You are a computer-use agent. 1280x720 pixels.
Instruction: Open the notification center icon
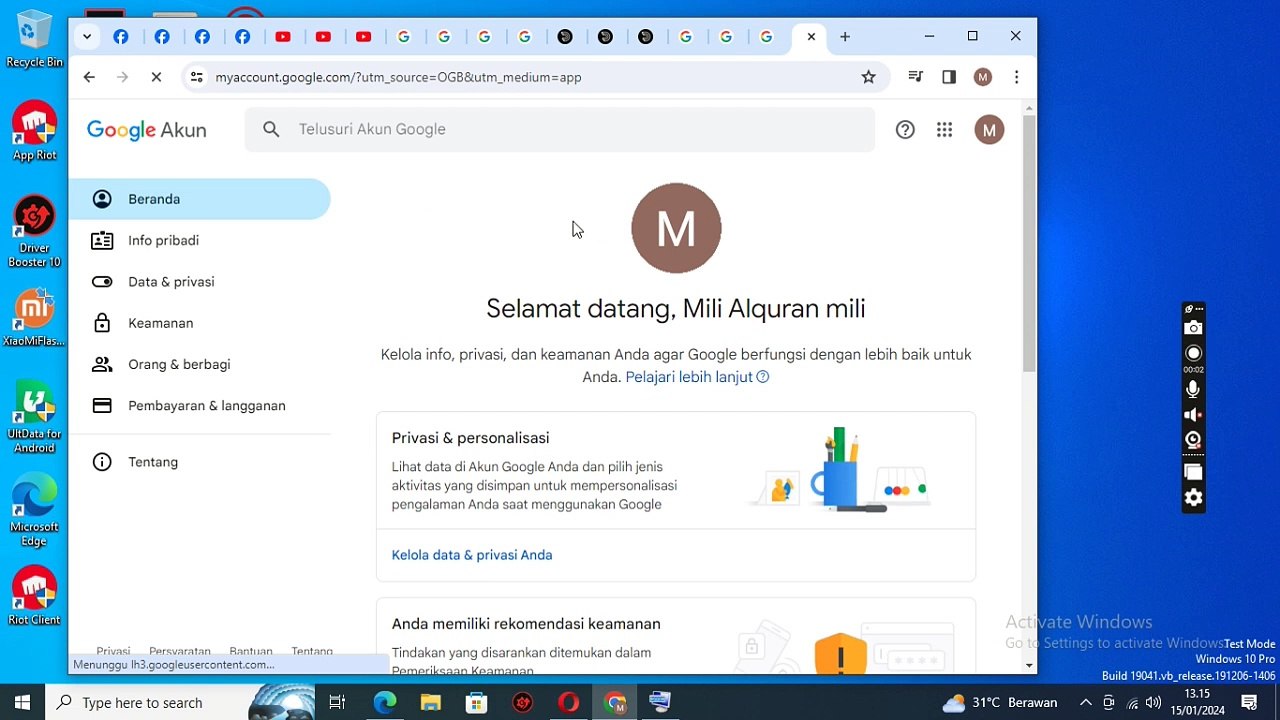pos(1249,702)
